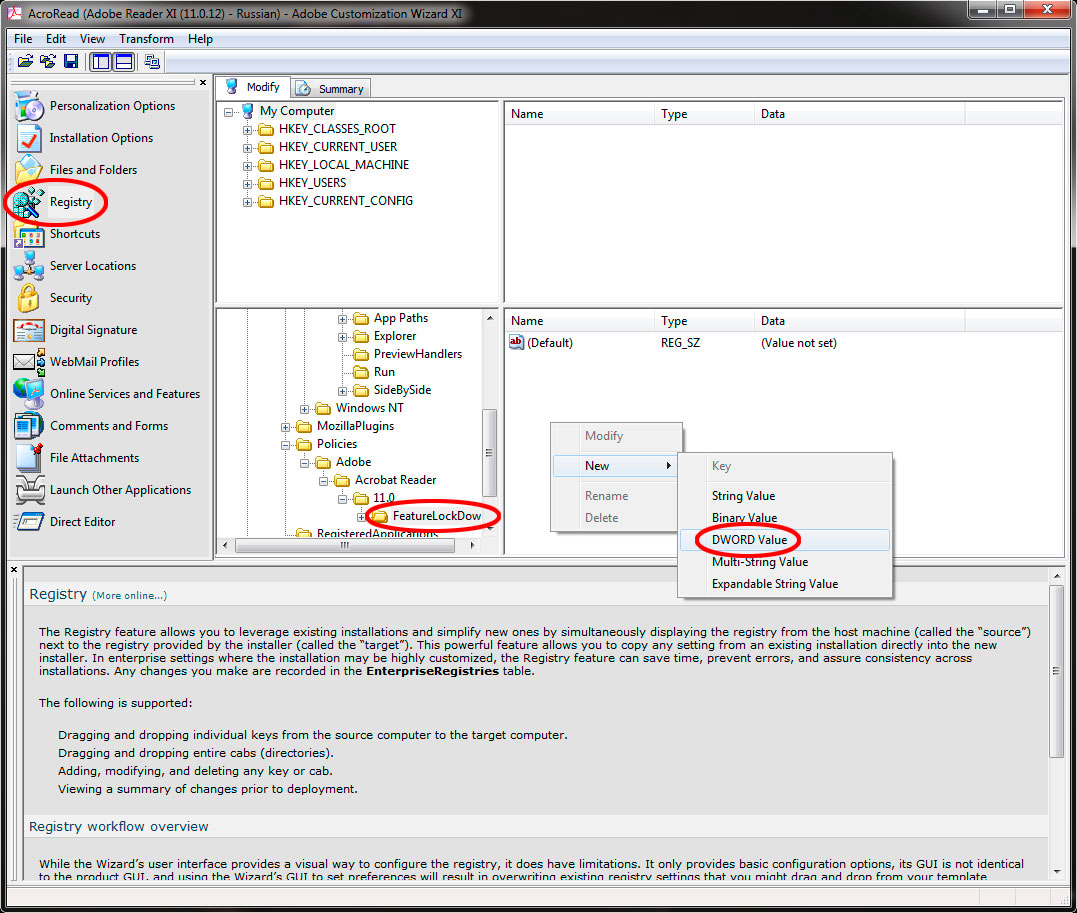Select the Files and Folders icon
Image resolution: width=1077 pixels, height=913 pixels.
pyautogui.click(x=29, y=170)
